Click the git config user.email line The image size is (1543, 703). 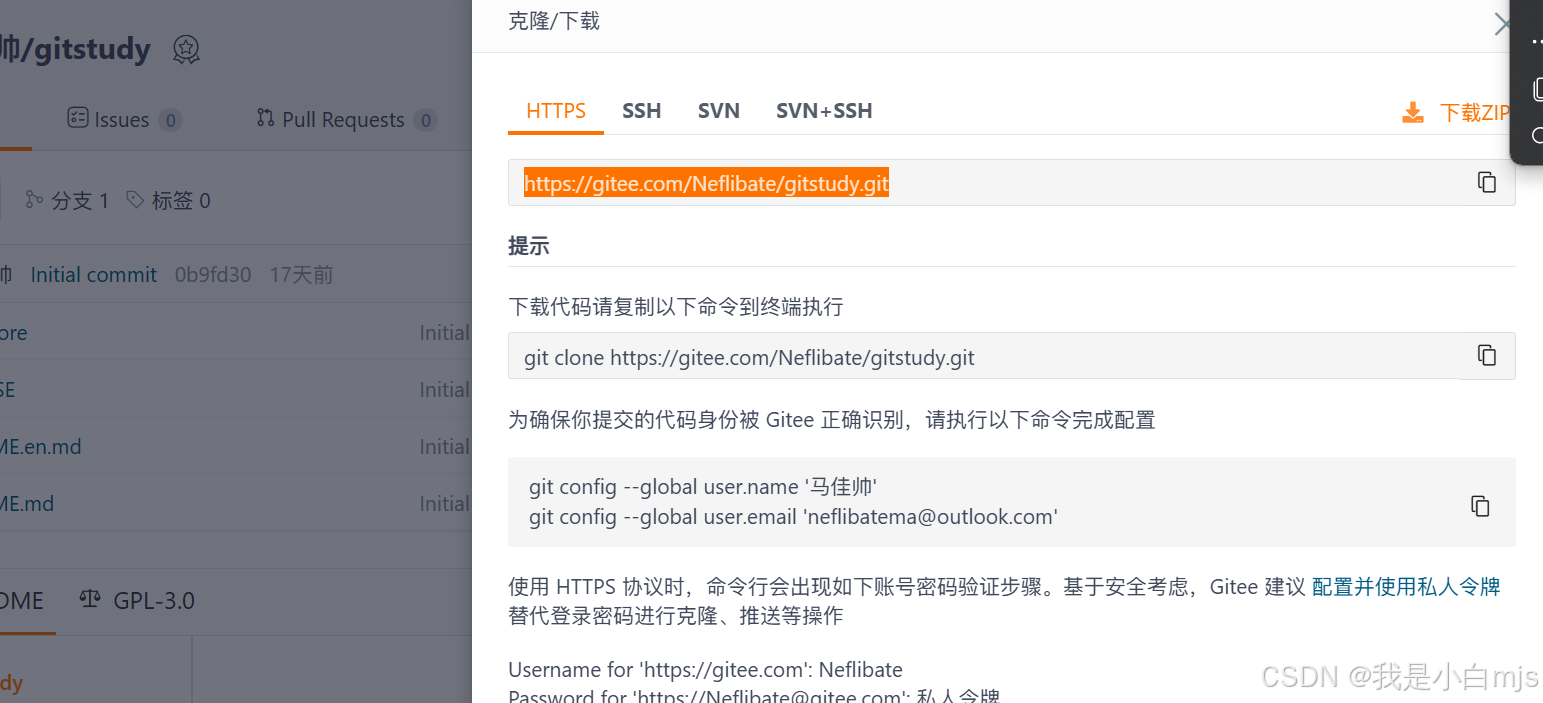click(793, 517)
